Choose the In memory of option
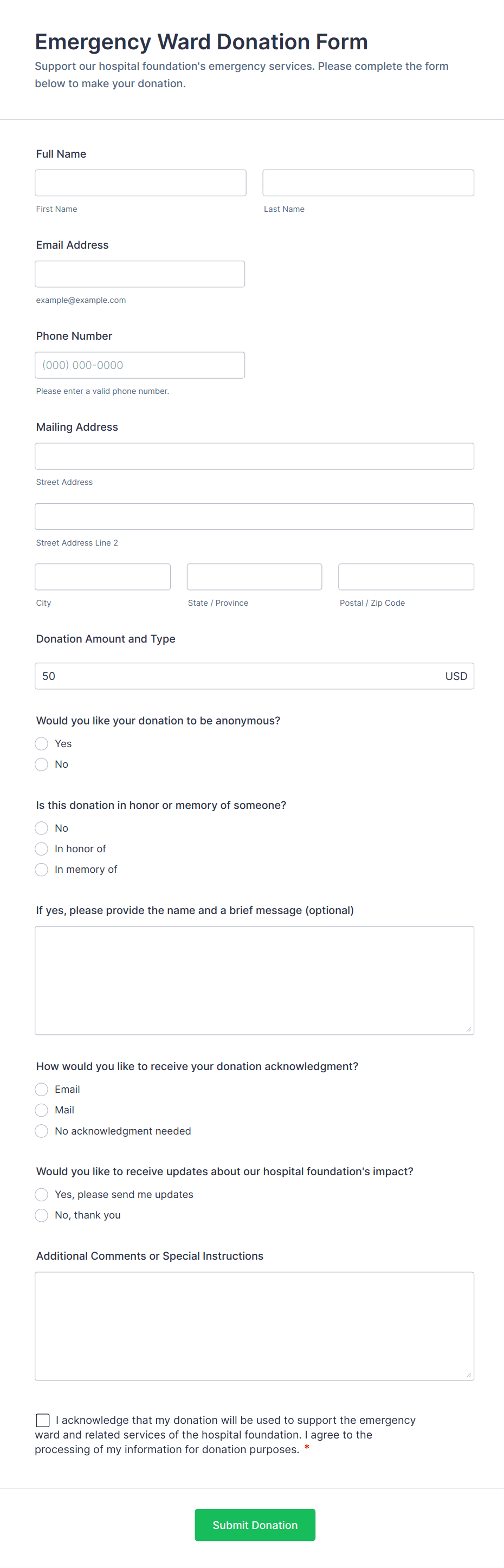The image size is (504, 1568). click(41, 869)
